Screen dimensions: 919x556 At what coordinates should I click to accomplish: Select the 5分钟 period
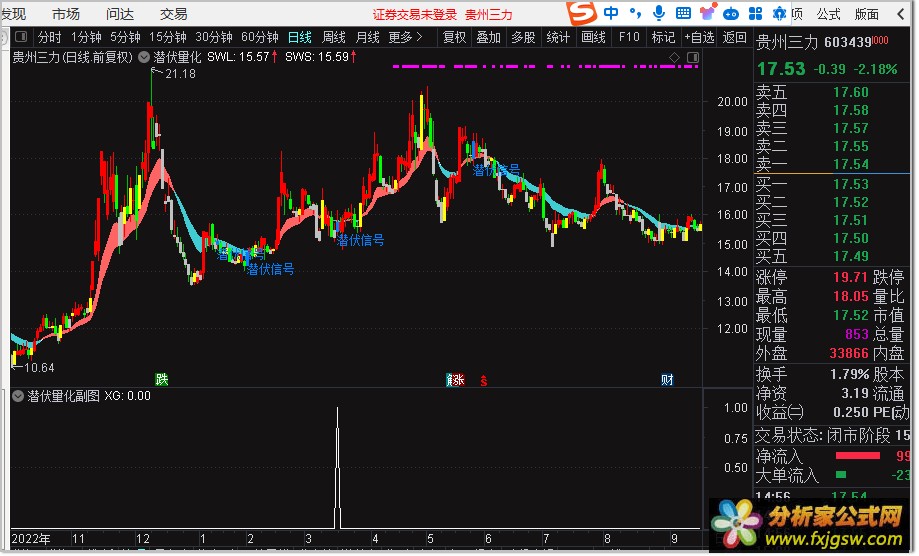125,37
